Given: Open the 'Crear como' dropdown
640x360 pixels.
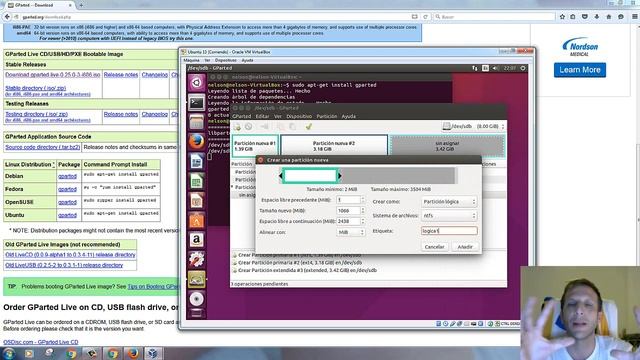Looking at the screenshot, I should point(449,202).
